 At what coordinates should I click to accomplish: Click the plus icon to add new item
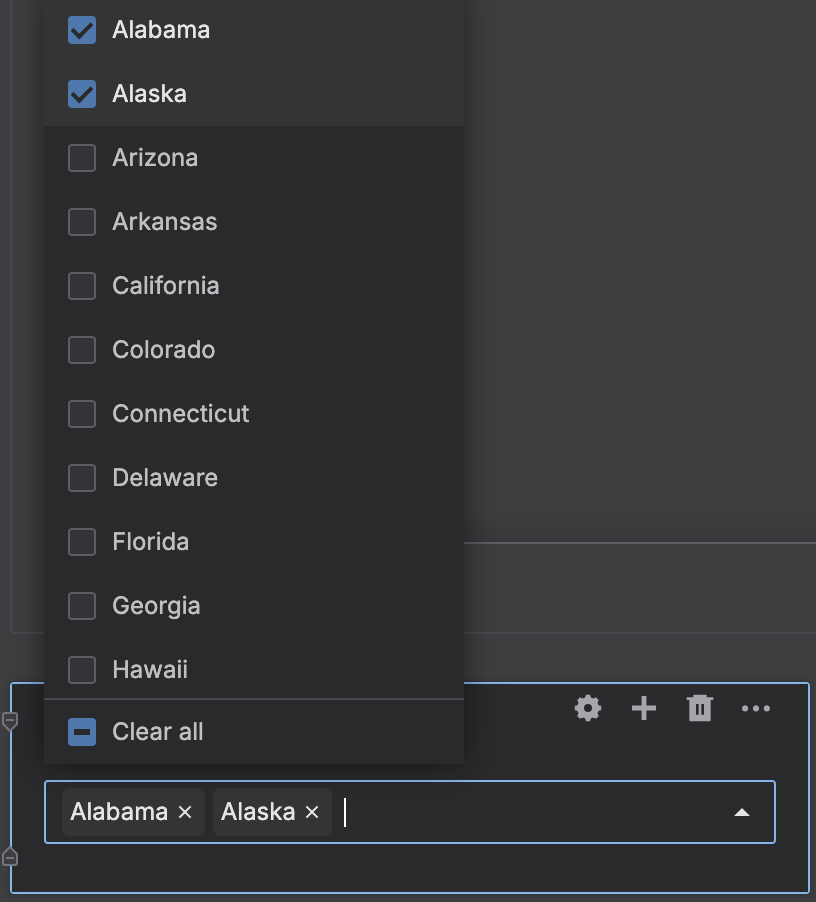(x=644, y=708)
